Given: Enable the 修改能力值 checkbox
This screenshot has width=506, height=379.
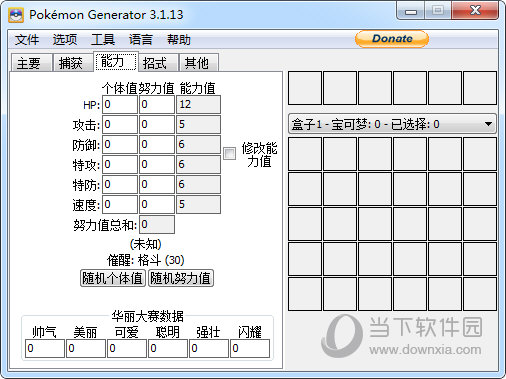Looking at the screenshot, I should coord(229,154).
